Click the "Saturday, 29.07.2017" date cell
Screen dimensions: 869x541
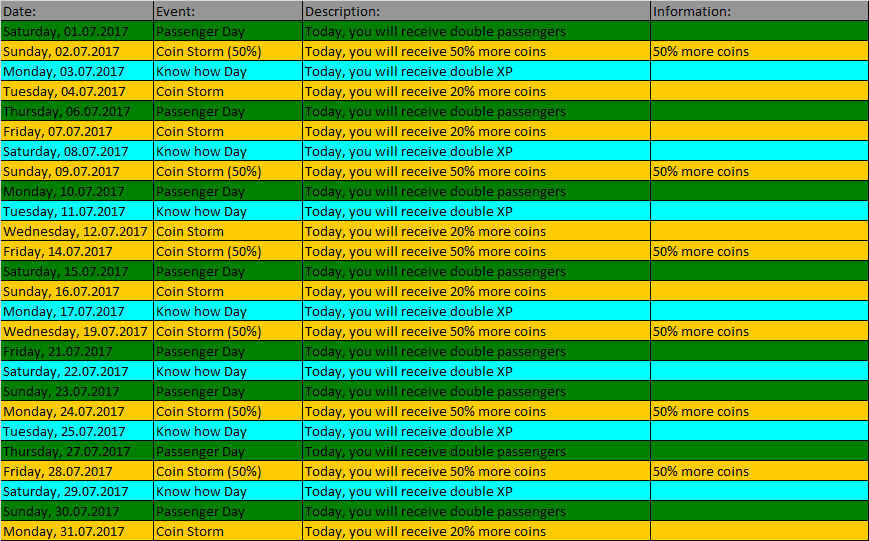77,491
